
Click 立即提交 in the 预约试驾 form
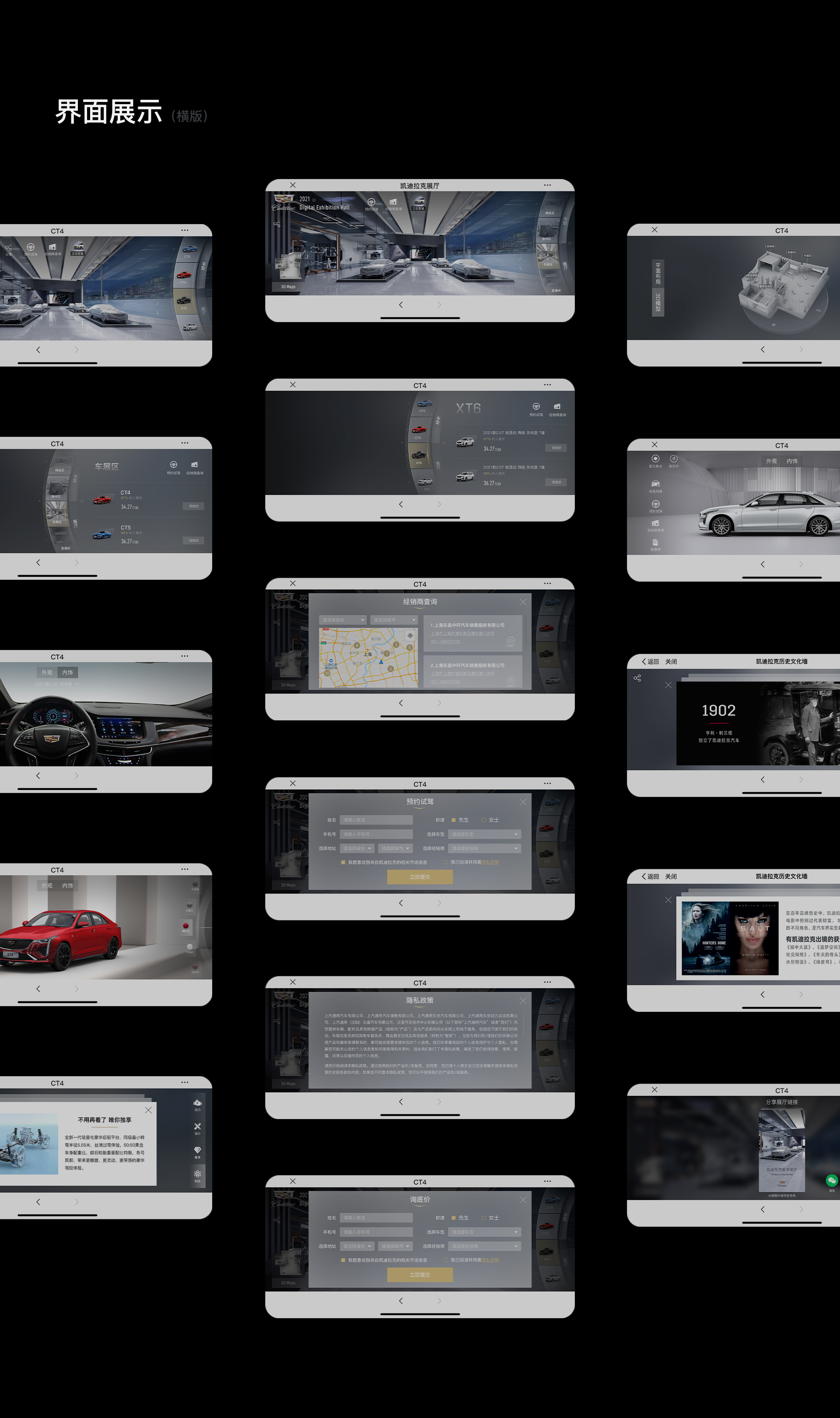(420, 877)
